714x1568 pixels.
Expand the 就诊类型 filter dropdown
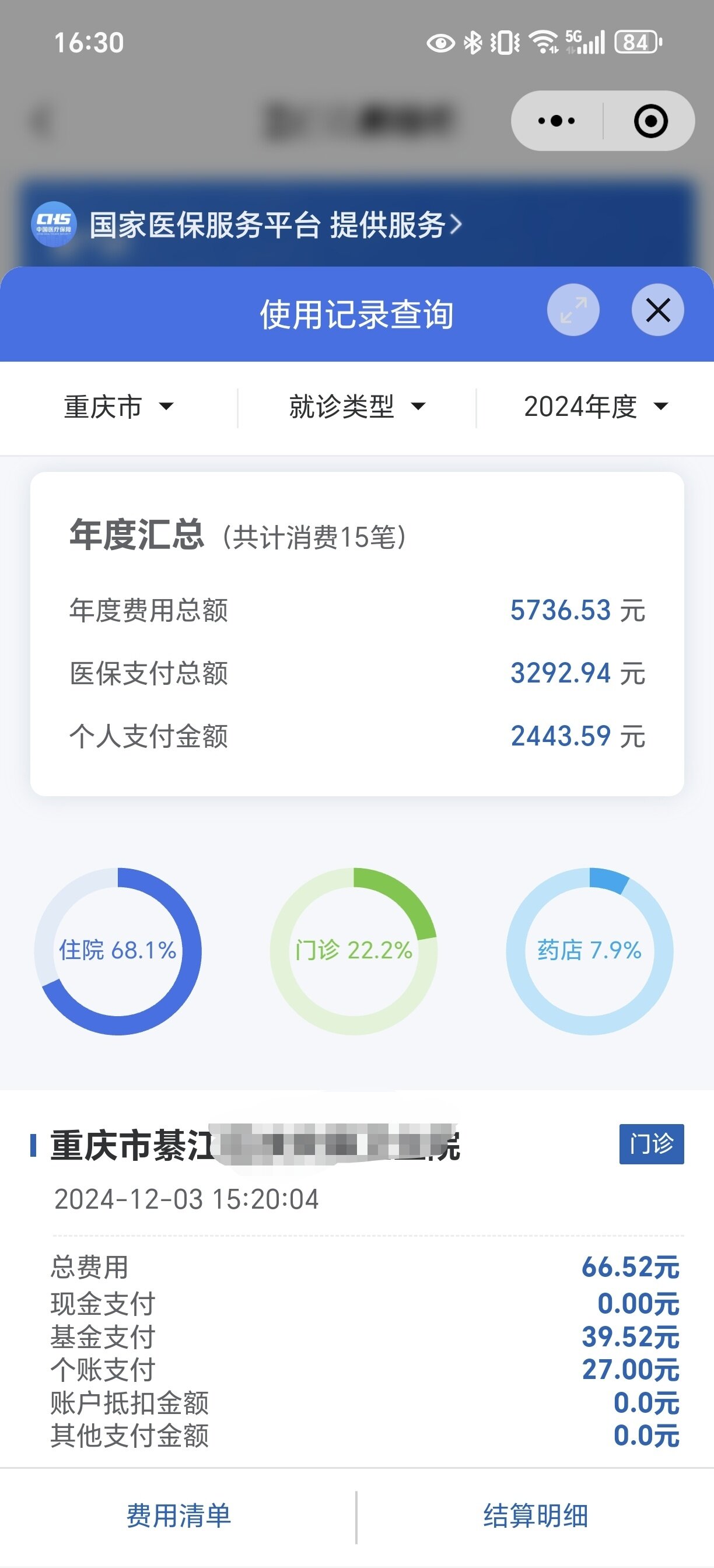[x=356, y=407]
